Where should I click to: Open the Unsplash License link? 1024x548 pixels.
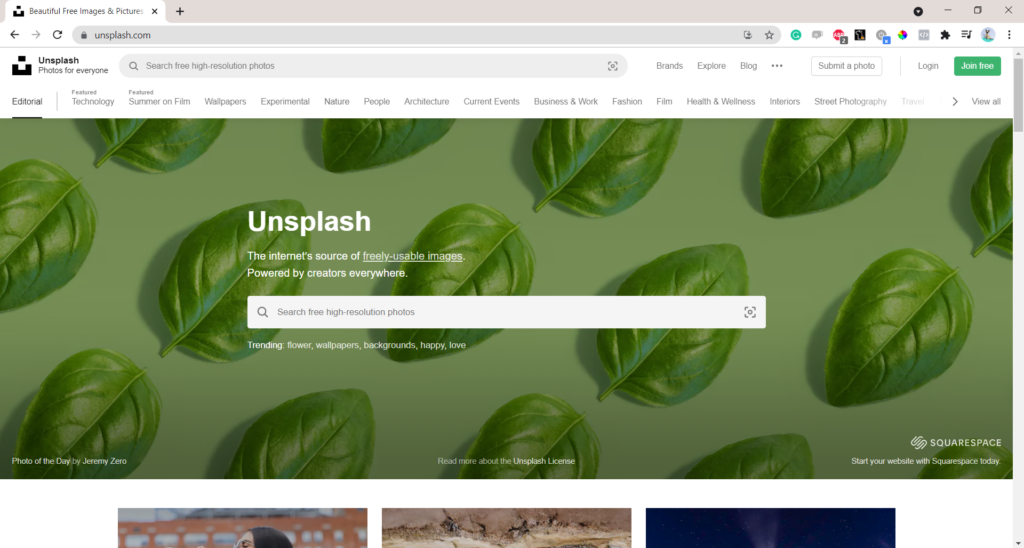pyautogui.click(x=544, y=461)
